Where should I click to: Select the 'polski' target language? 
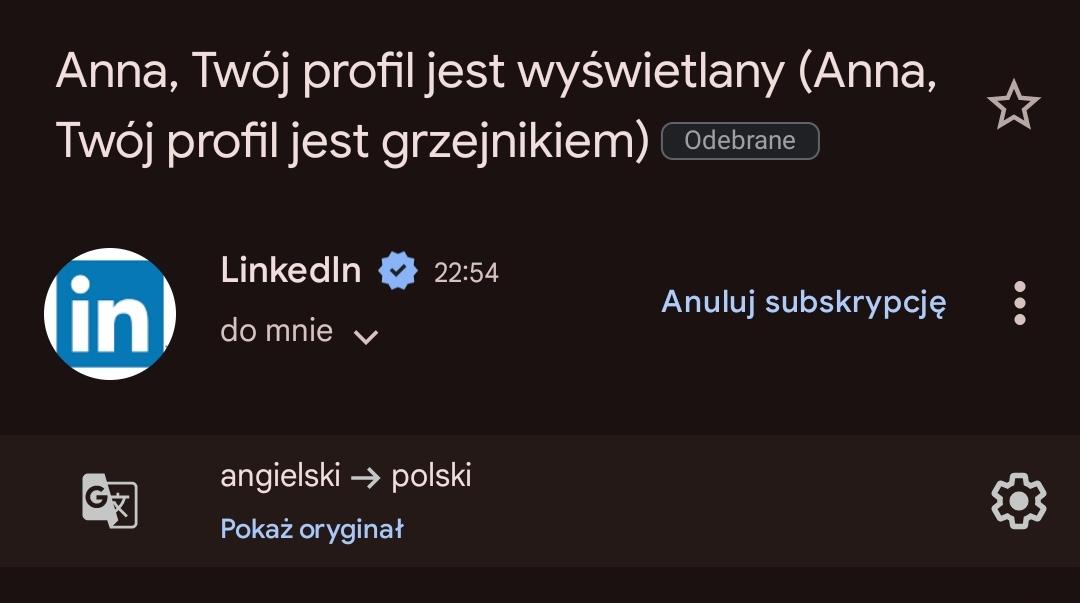point(431,476)
